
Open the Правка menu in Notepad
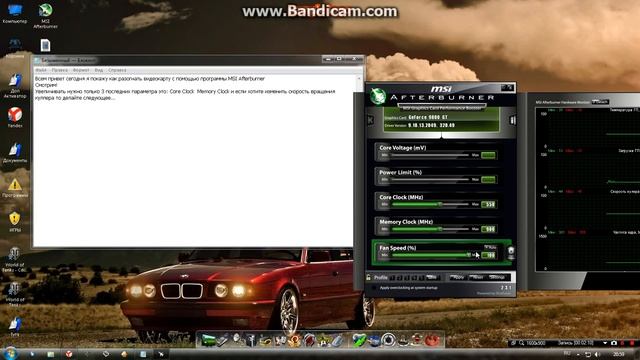pyautogui.click(x=60, y=70)
